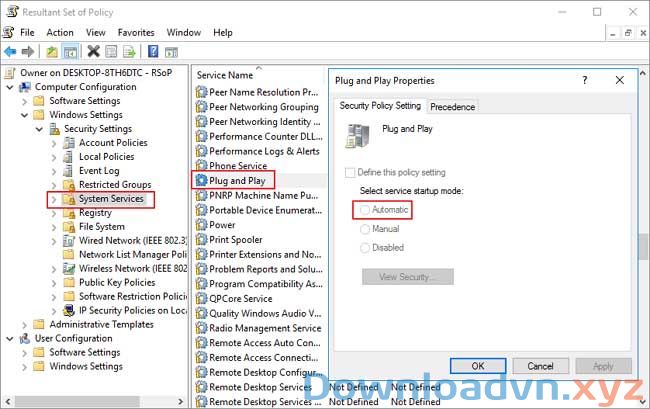The height and width of the screenshot is (409, 650).
Task: Click the Print Spooler service icon
Action: coord(201,239)
